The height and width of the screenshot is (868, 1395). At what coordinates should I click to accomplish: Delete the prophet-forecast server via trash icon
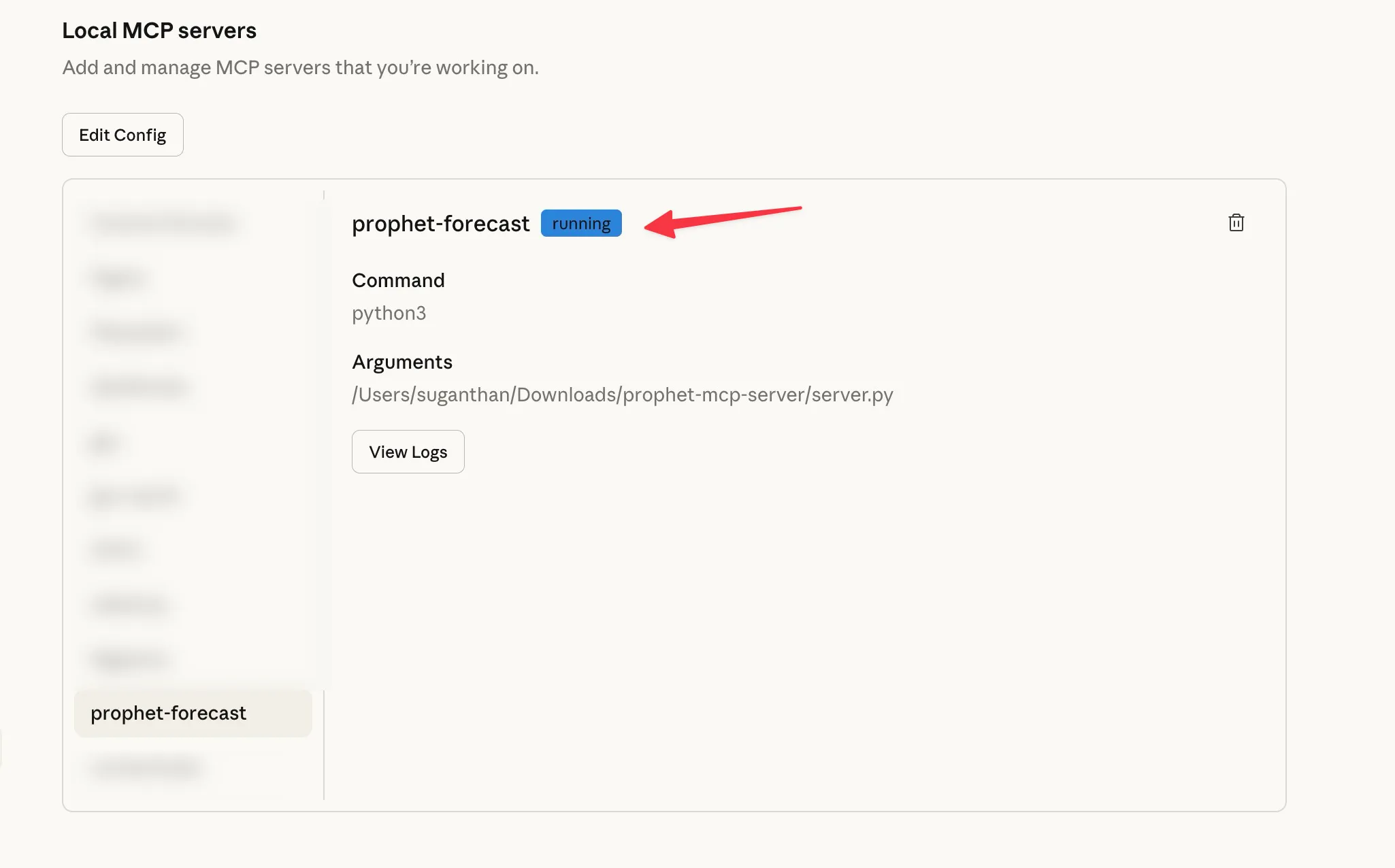(1236, 223)
